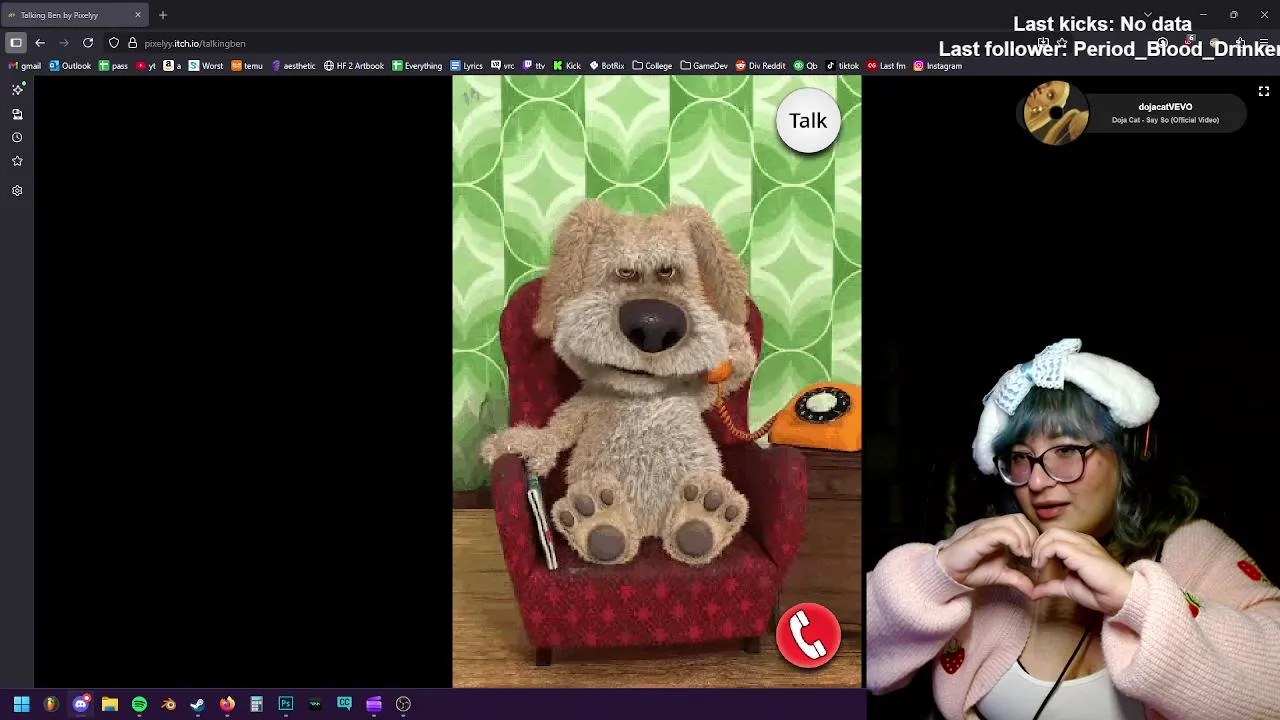Open File Explorer from the taskbar
This screenshot has height=720, width=1280.
[x=110, y=704]
